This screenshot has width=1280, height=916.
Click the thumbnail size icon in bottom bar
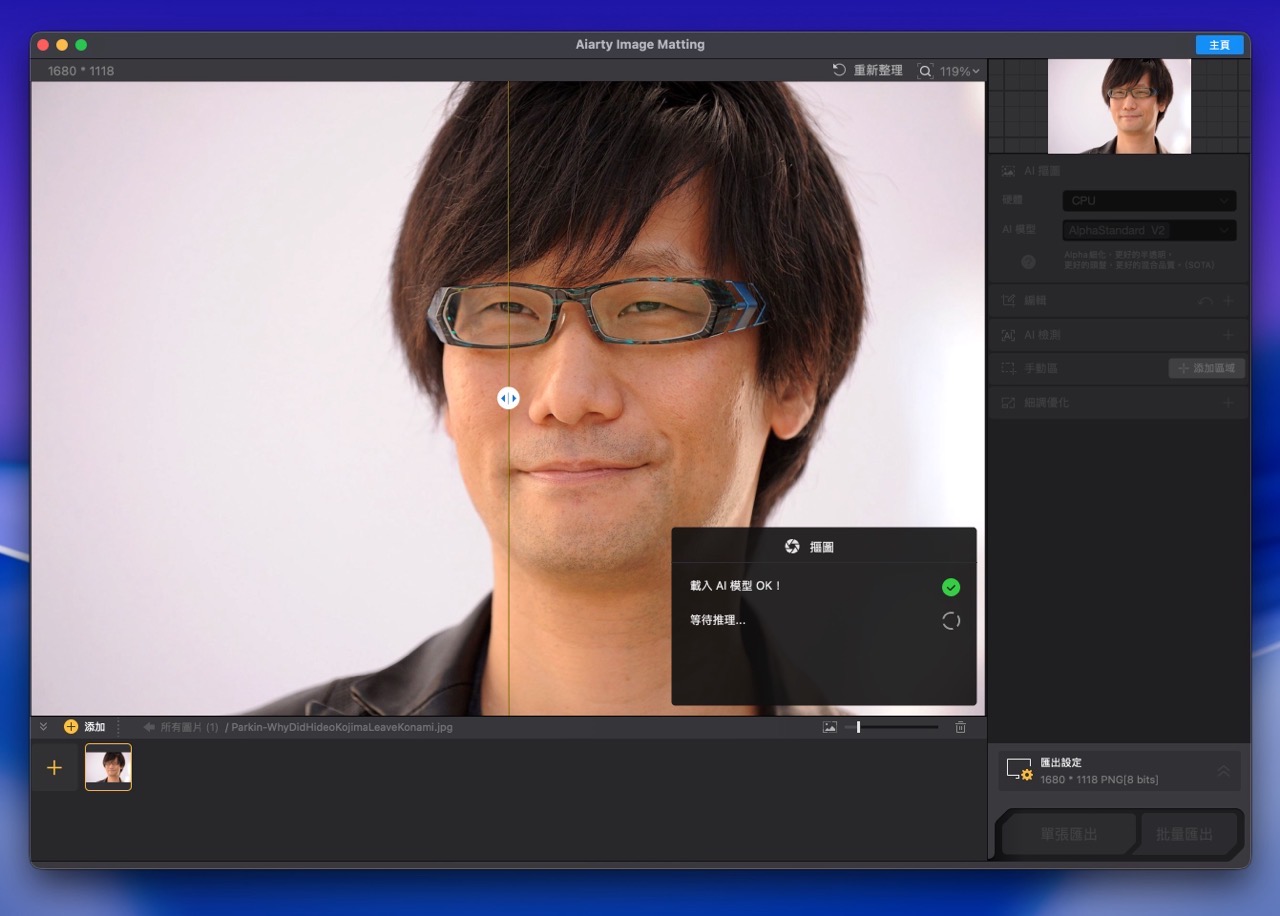pos(829,726)
